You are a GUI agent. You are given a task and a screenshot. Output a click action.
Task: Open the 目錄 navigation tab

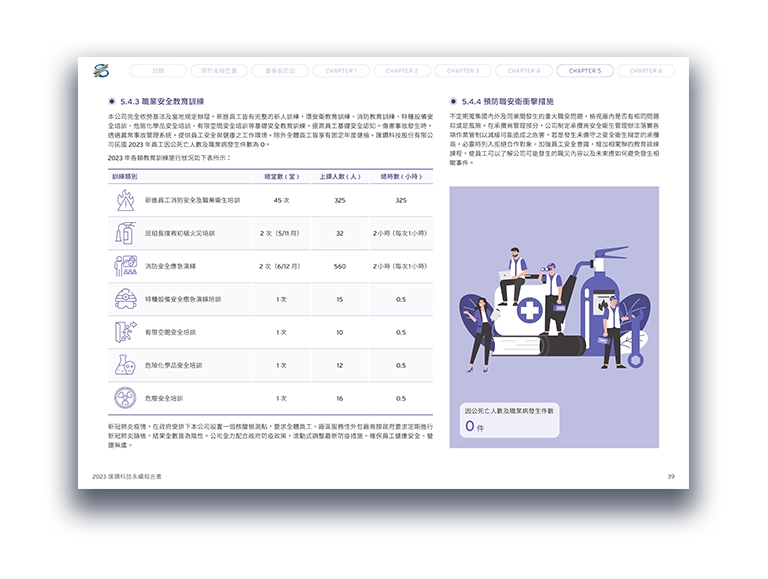[x=158, y=71]
